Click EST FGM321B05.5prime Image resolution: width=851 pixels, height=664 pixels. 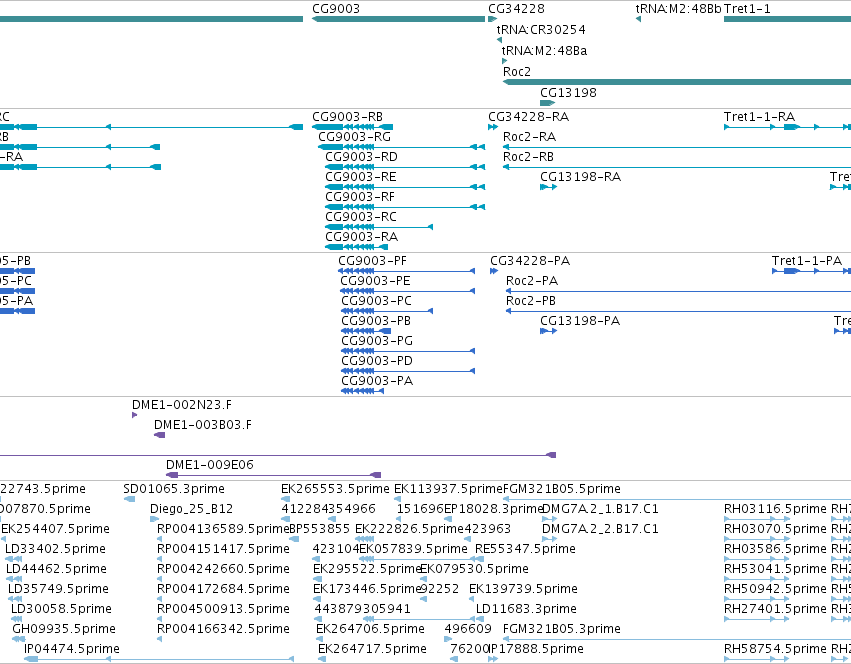click(x=562, y=489)
